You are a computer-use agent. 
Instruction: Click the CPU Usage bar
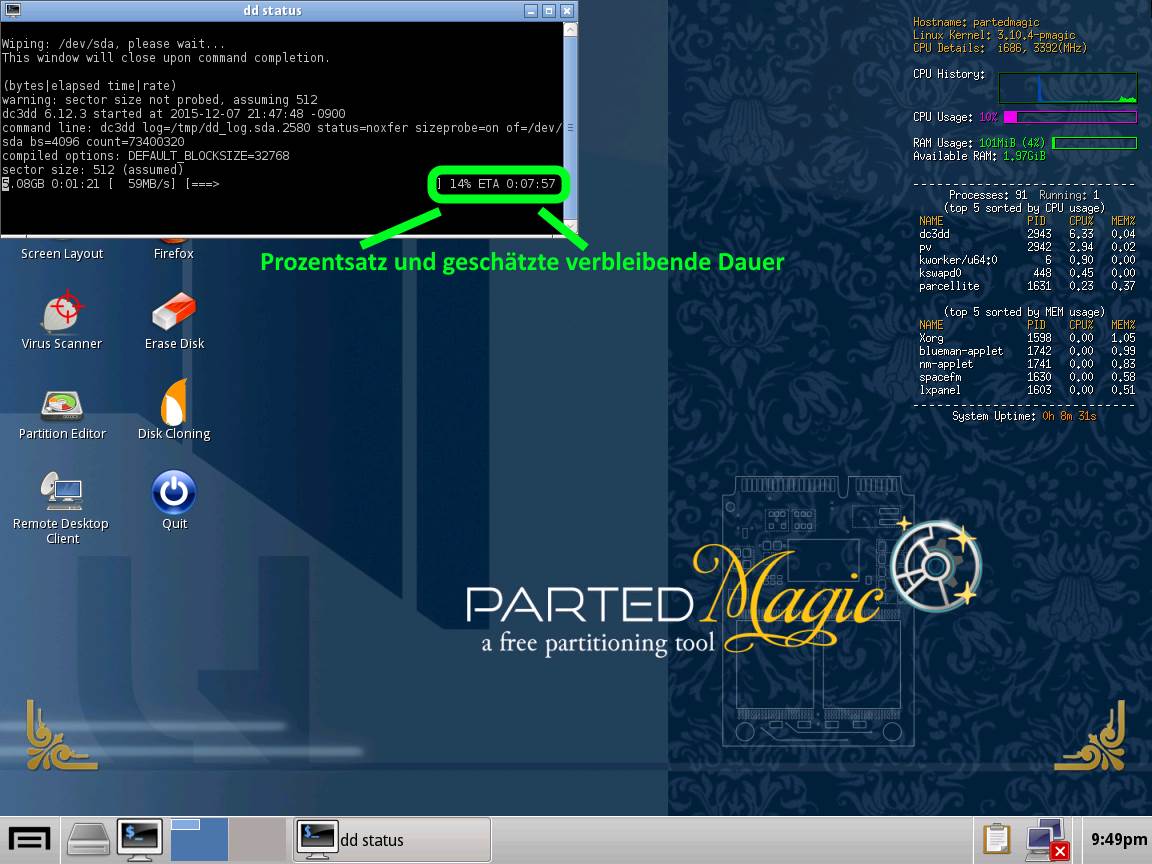pyautogui.click(x=1070, y=117)
